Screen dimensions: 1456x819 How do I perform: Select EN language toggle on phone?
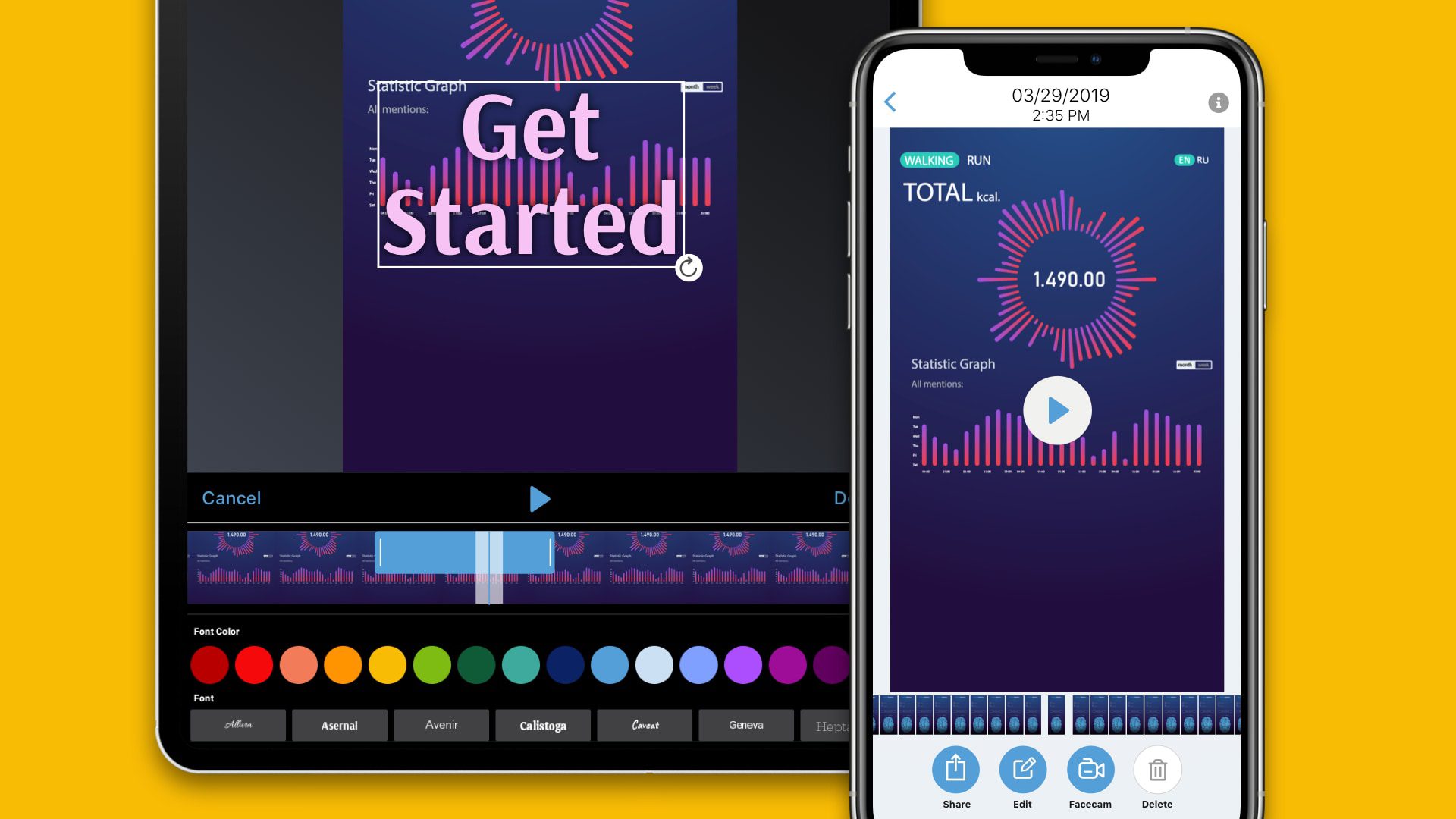click(1183, 159)
